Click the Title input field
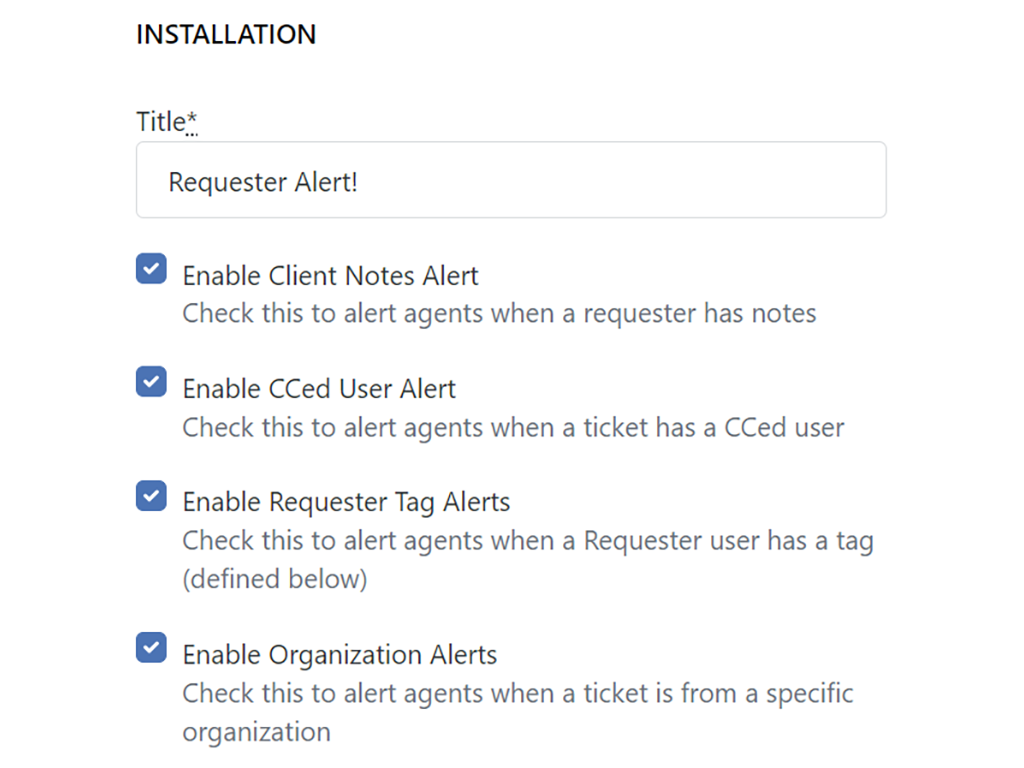 pos(510,180)
